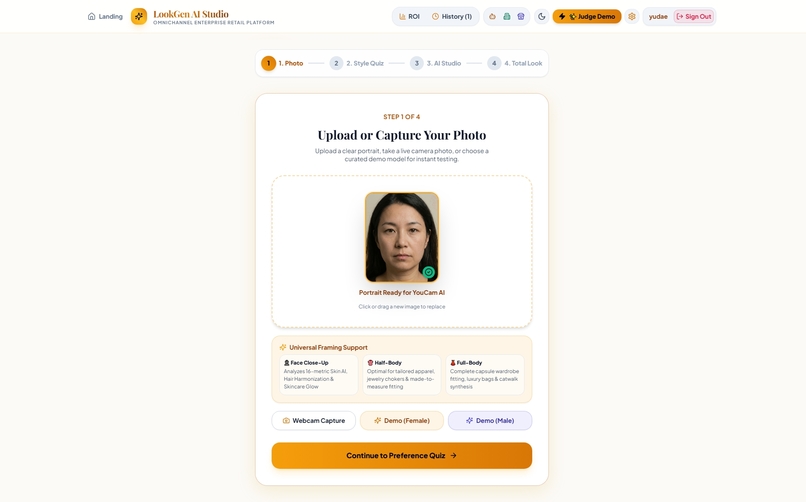This screenshot has width=806, height=502.
Task: Start Webcam Capture
Action: tap(314, 420)
